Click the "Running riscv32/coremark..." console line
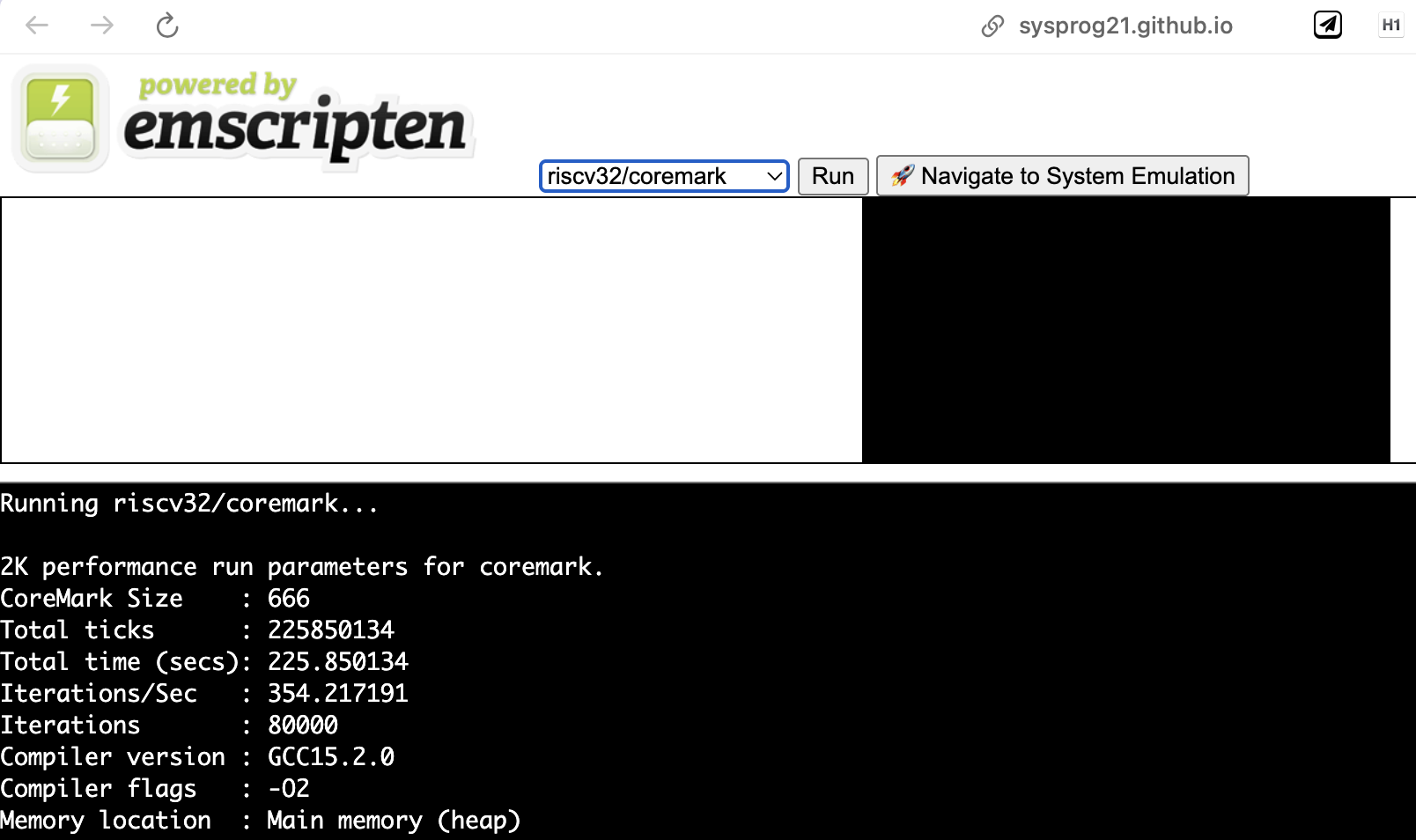1416x840 pixels. point(189,504)
